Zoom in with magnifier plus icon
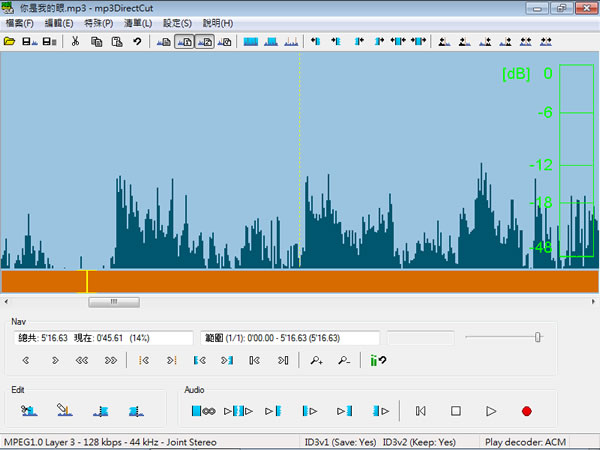This screenshot has height=450, width=600. pos(316,360)
